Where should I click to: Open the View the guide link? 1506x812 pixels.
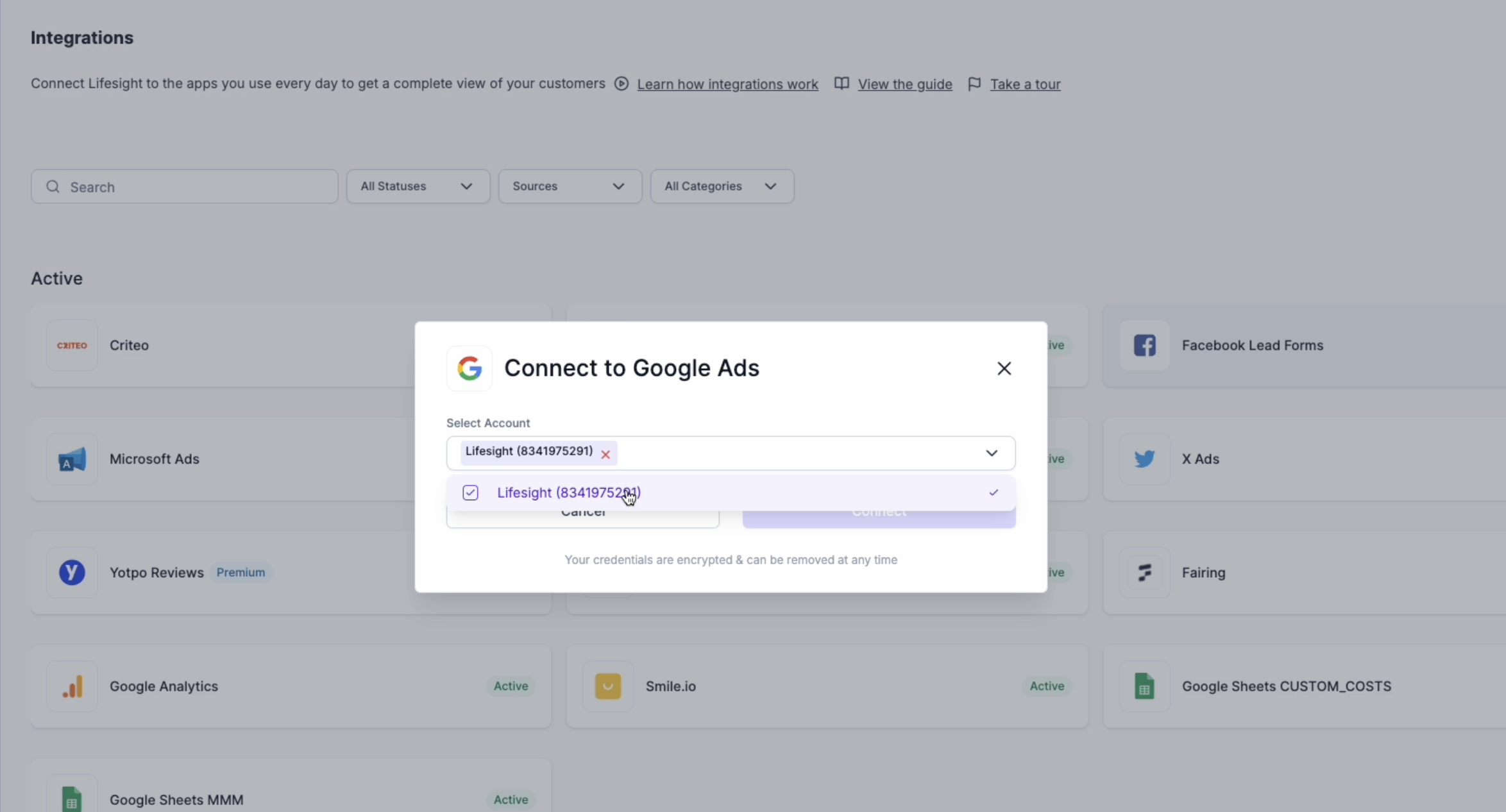point(904,84)
